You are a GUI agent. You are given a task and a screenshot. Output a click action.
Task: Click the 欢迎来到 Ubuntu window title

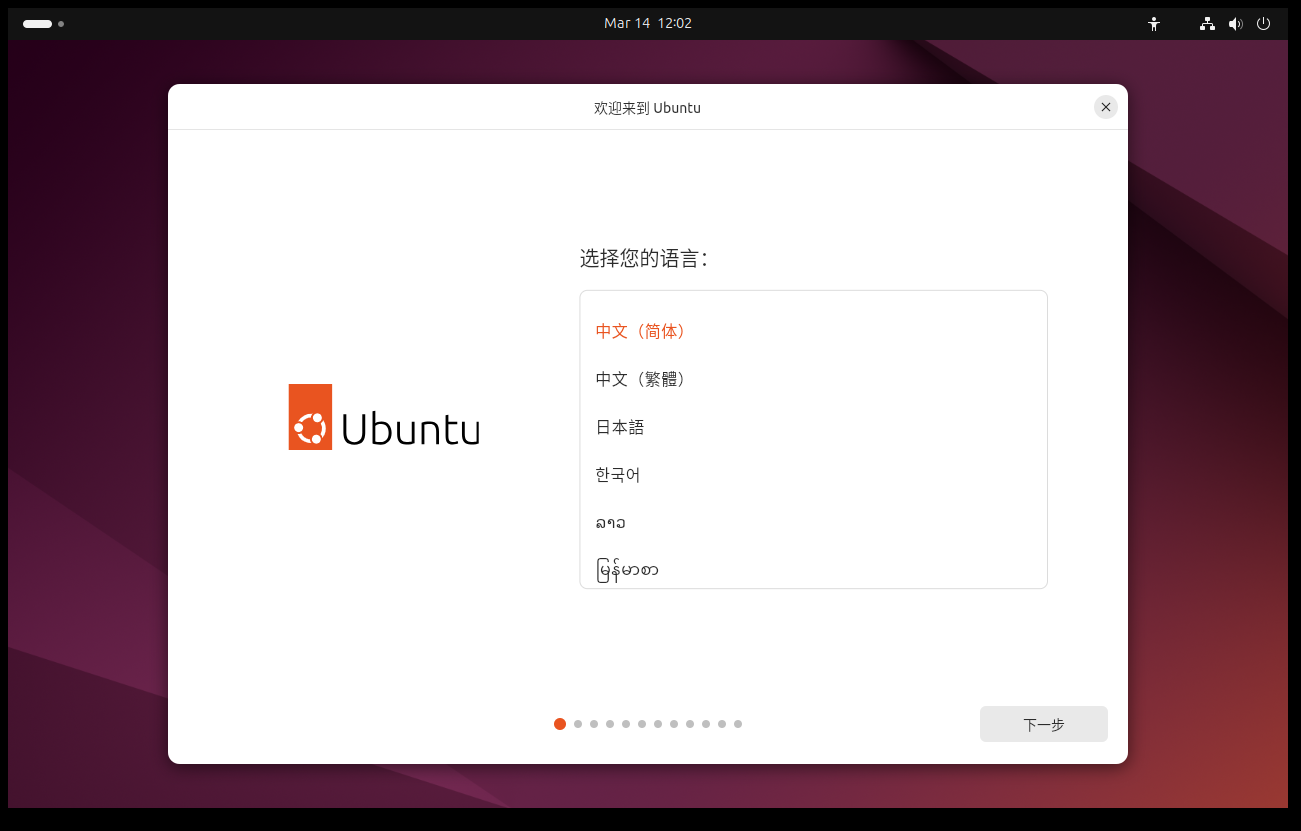point(647,108)
